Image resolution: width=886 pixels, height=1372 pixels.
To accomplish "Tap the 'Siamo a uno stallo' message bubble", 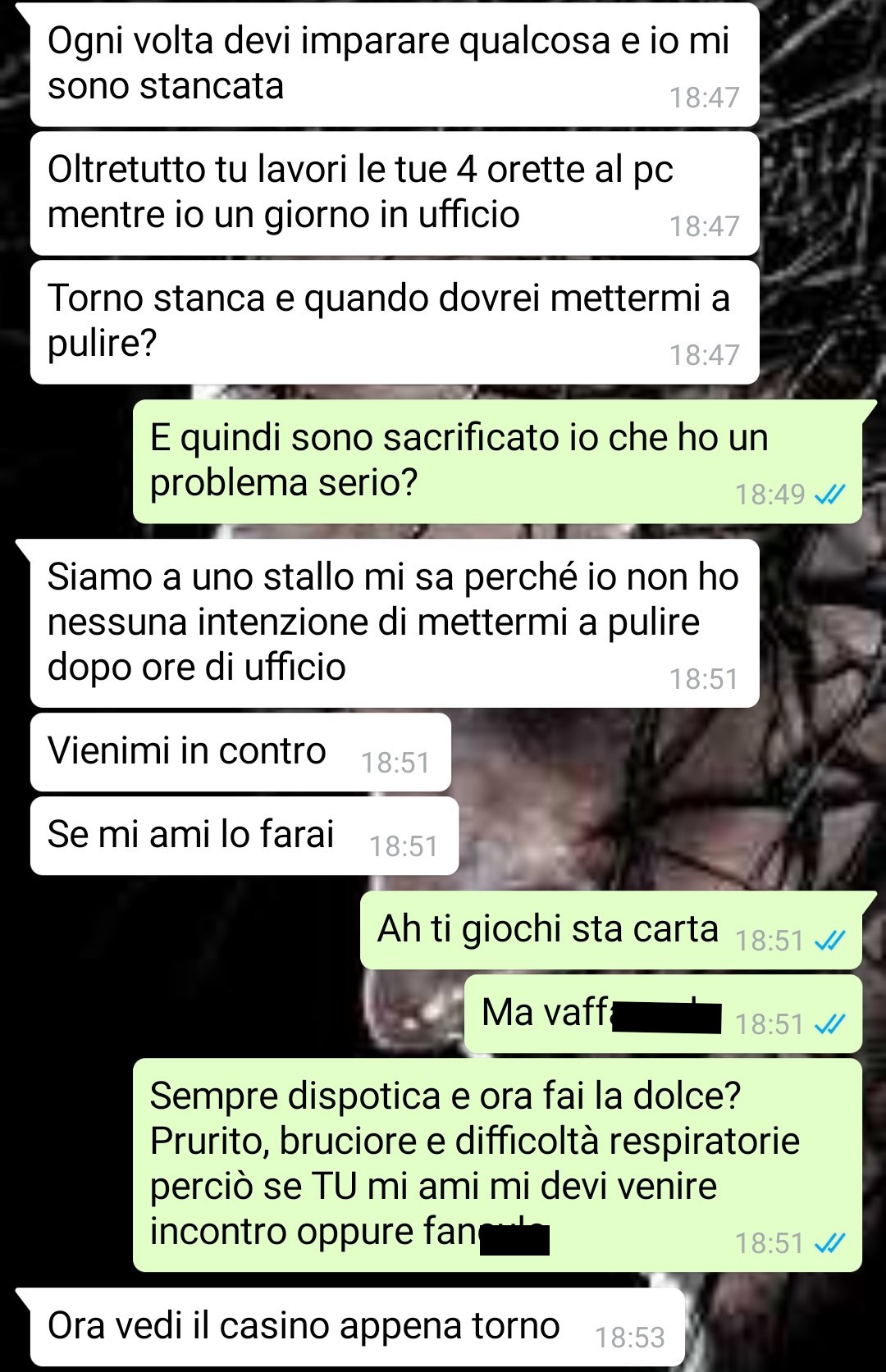I will pyautogui.click(x=394, y=623).
